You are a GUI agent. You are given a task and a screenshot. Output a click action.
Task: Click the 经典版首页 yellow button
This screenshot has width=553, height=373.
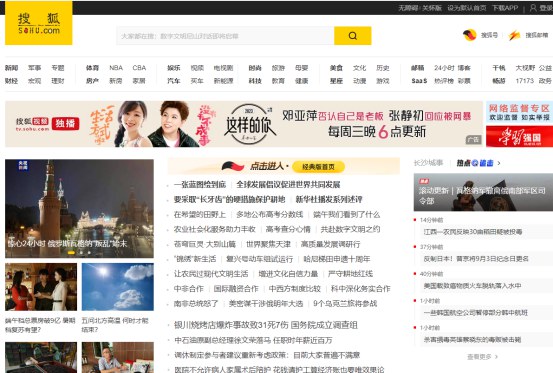pos(318,167)
